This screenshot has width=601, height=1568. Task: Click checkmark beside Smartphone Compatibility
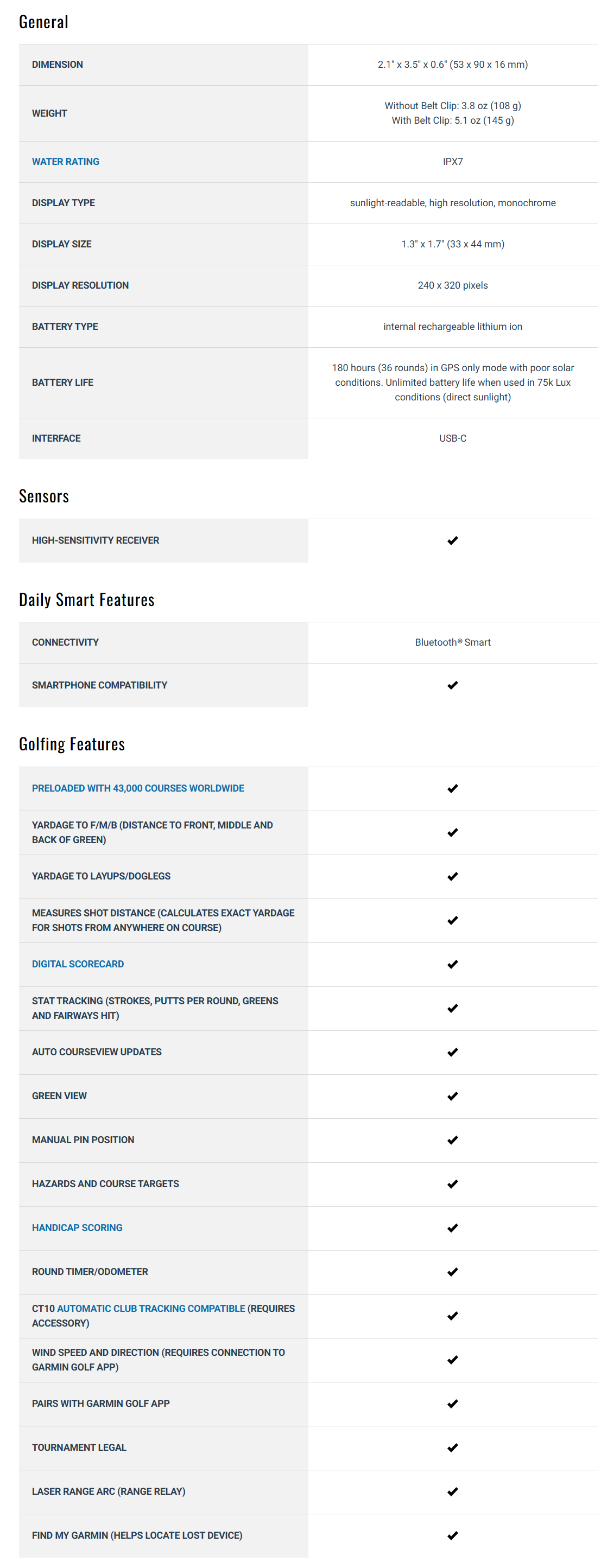[452, 685]
